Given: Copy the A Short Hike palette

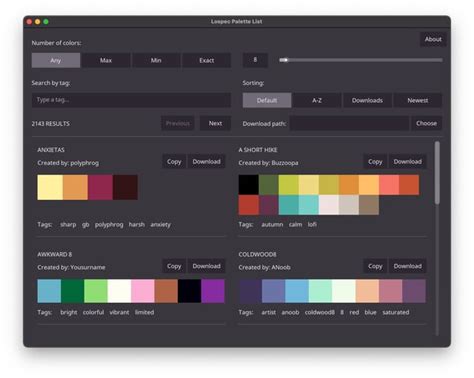Looking at the screenshot, I should click(375, 162).
